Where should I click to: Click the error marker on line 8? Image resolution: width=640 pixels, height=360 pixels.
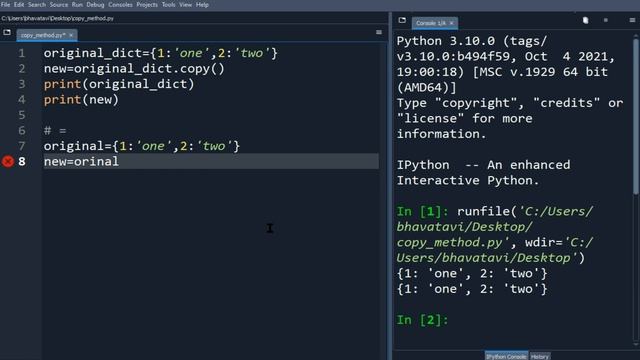[x=8, y=162]
